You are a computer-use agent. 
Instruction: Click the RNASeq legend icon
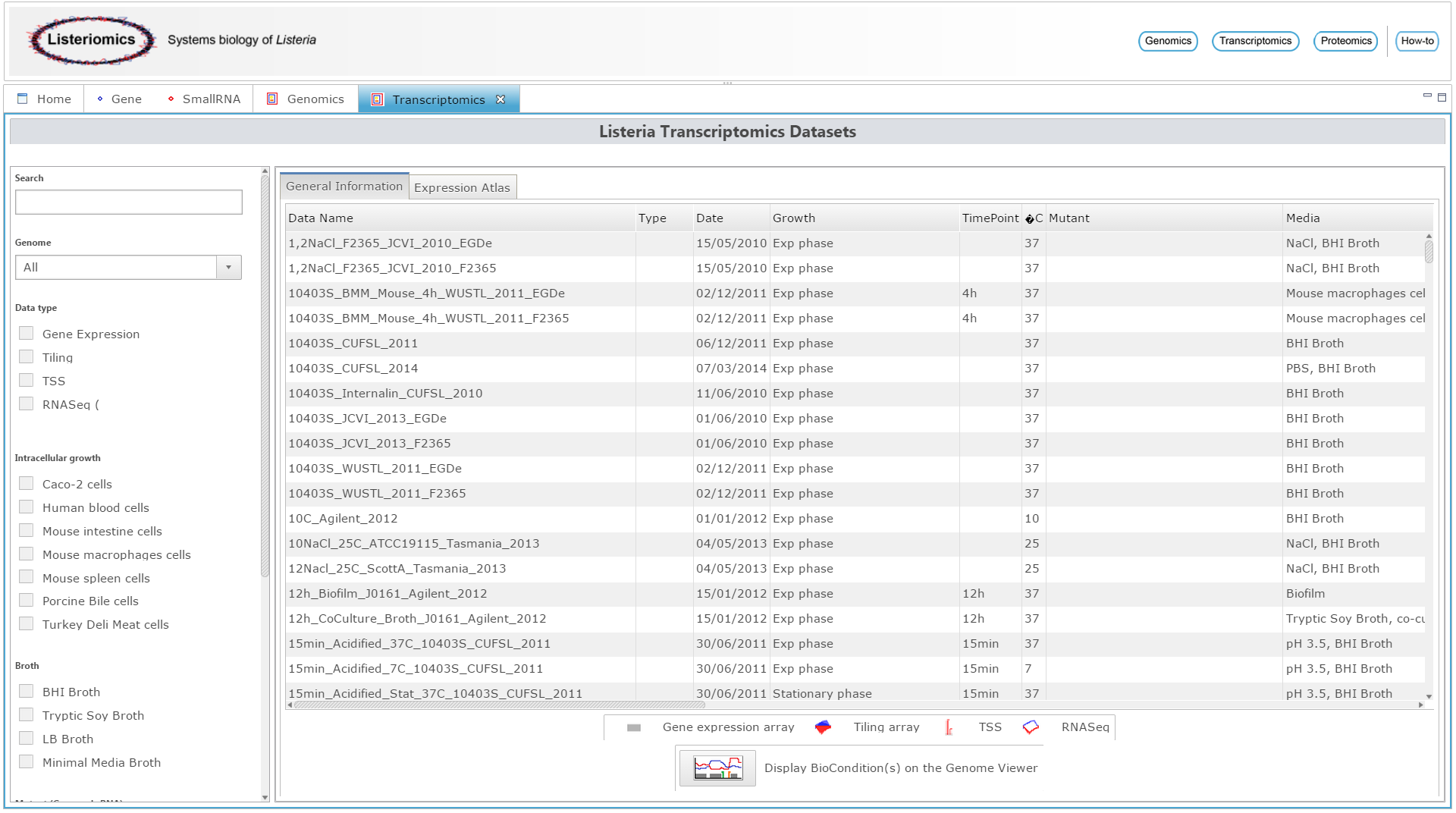pyautogui.click(x=1031, y=727)
